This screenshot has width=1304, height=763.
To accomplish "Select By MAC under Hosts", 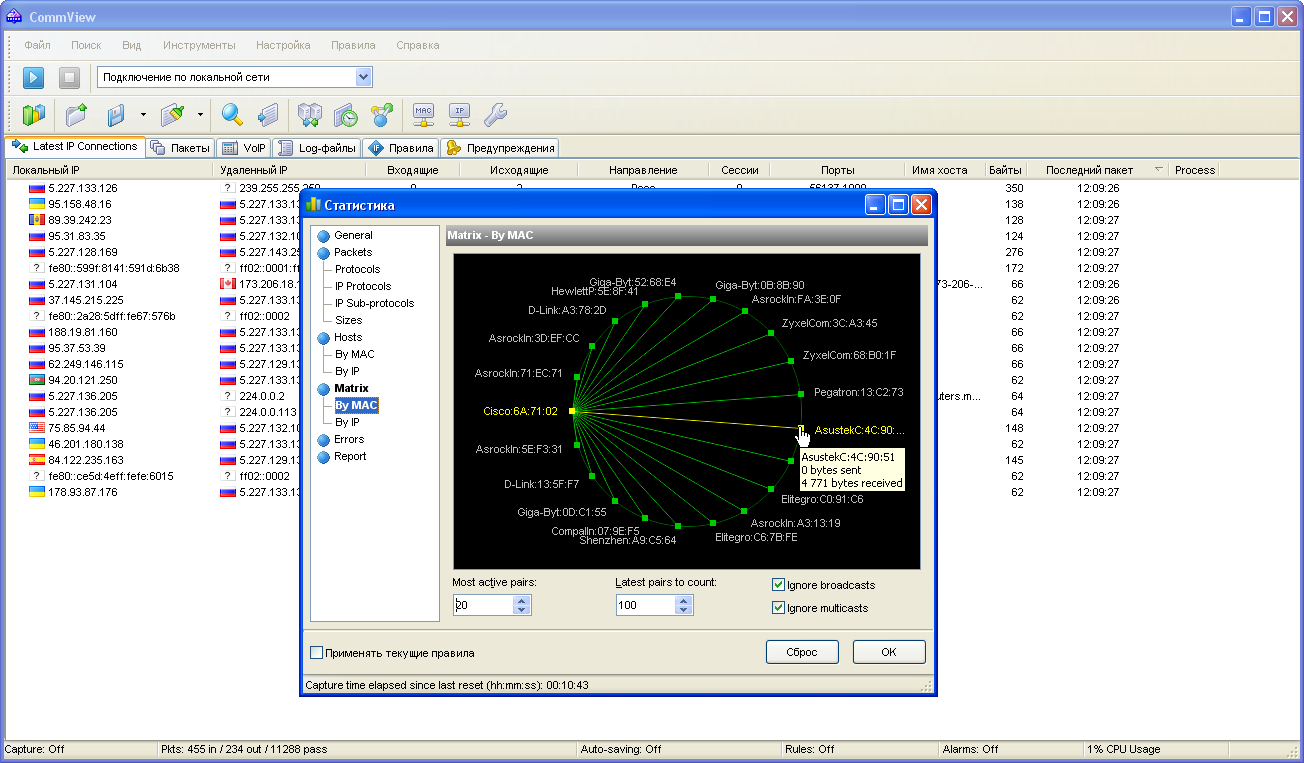I will pos(355,355).
